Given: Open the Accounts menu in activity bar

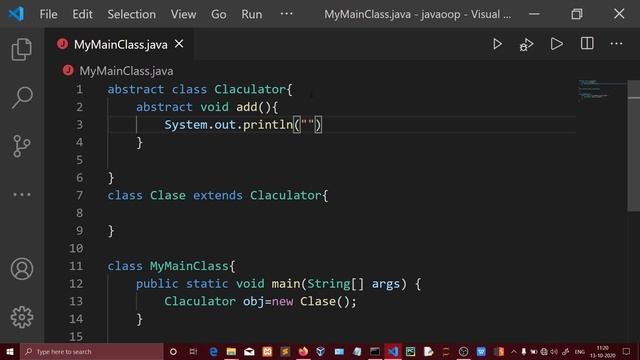Looking at the screenshot, I should 22,269.
